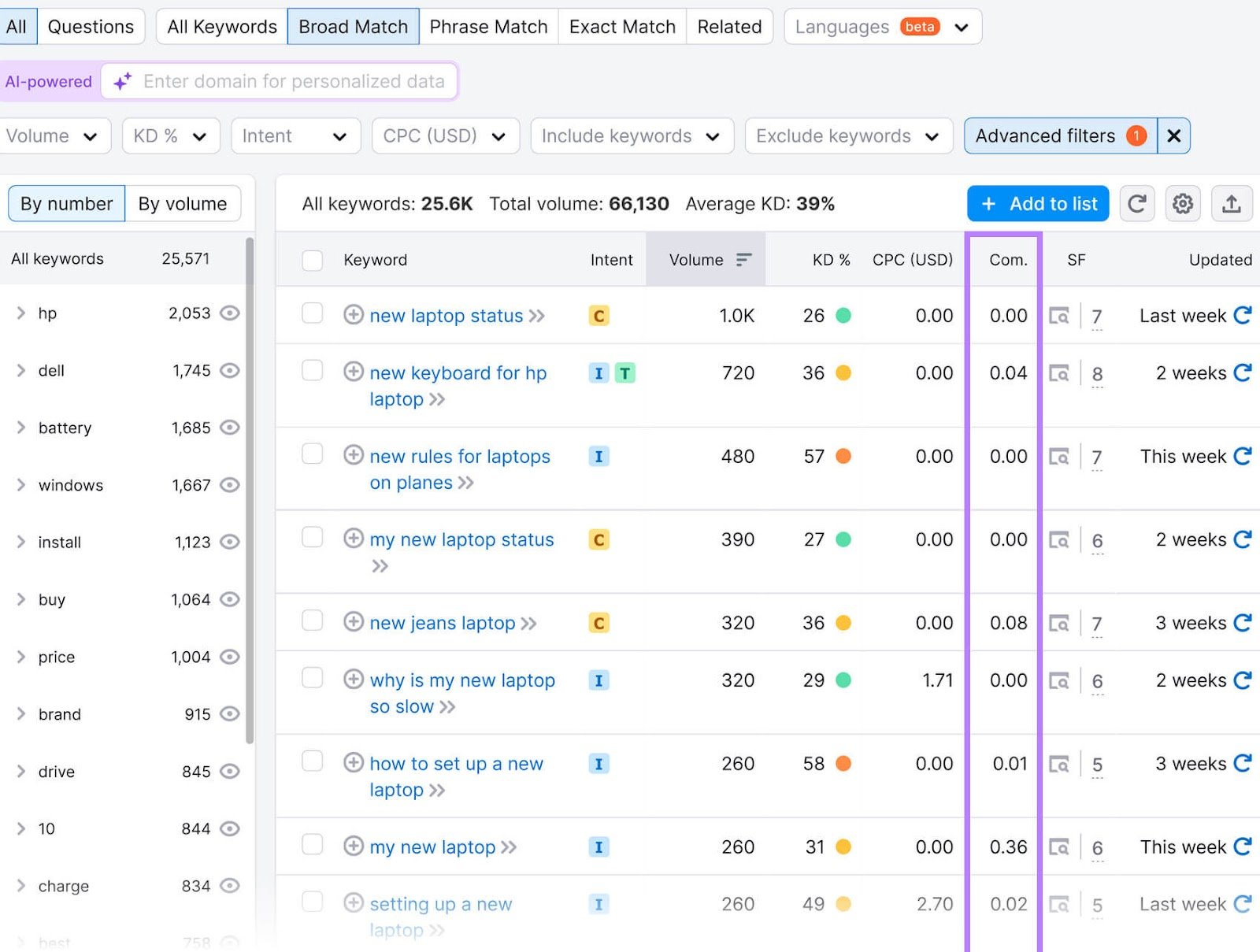The height and width of the screenshot is (952, 1260).
Task: Check the select-all checkbox in table header
Action: 312,260
